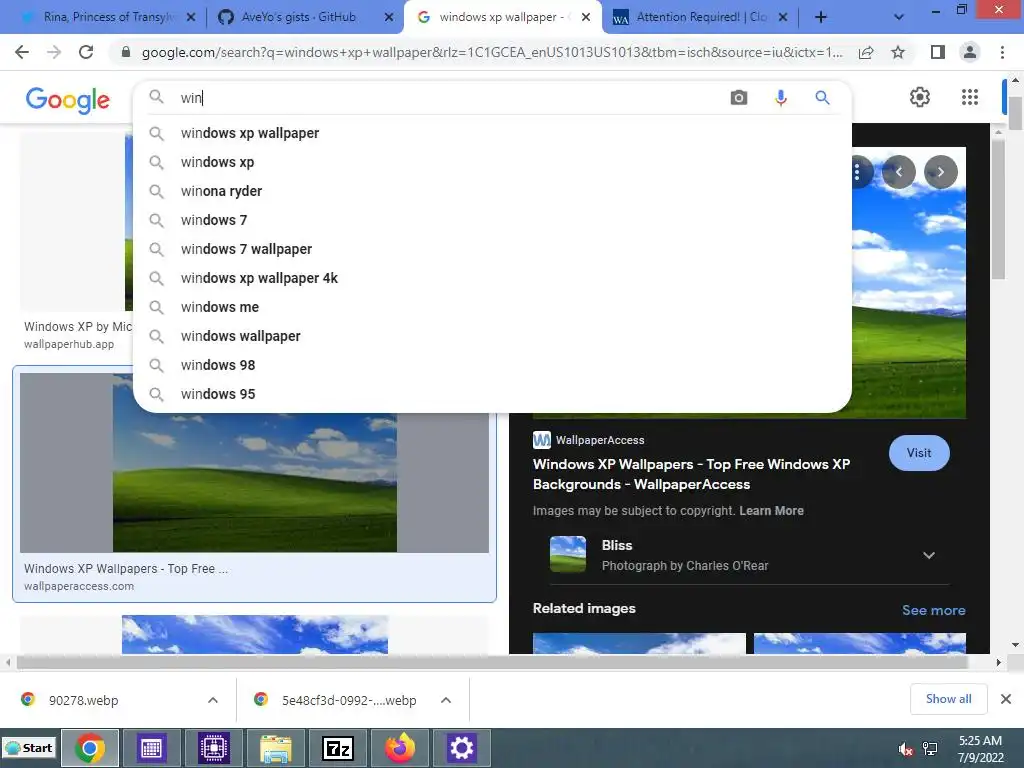Click See more related images
1024x768 pixels.
coord(933,610)
